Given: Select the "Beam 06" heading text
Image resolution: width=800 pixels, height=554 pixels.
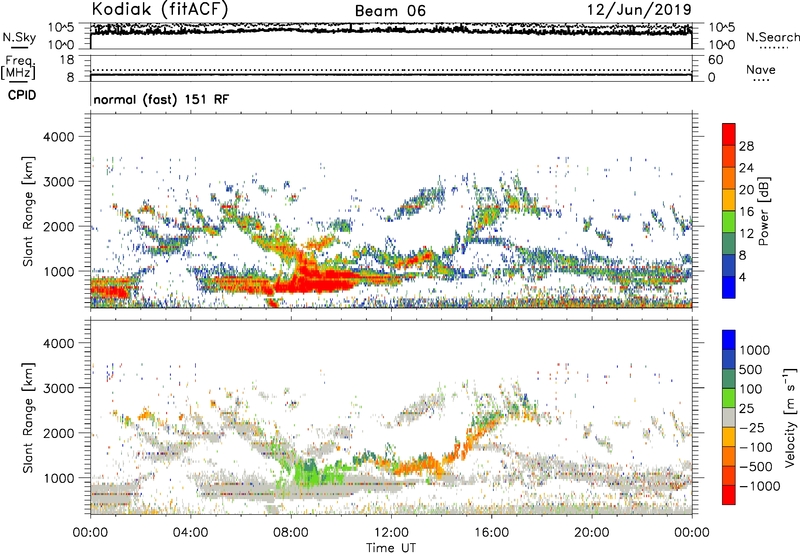Looking at the screenshot, I should point(390,11).
